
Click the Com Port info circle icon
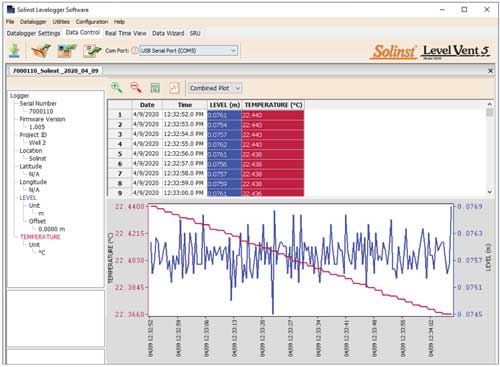[135, 51]
